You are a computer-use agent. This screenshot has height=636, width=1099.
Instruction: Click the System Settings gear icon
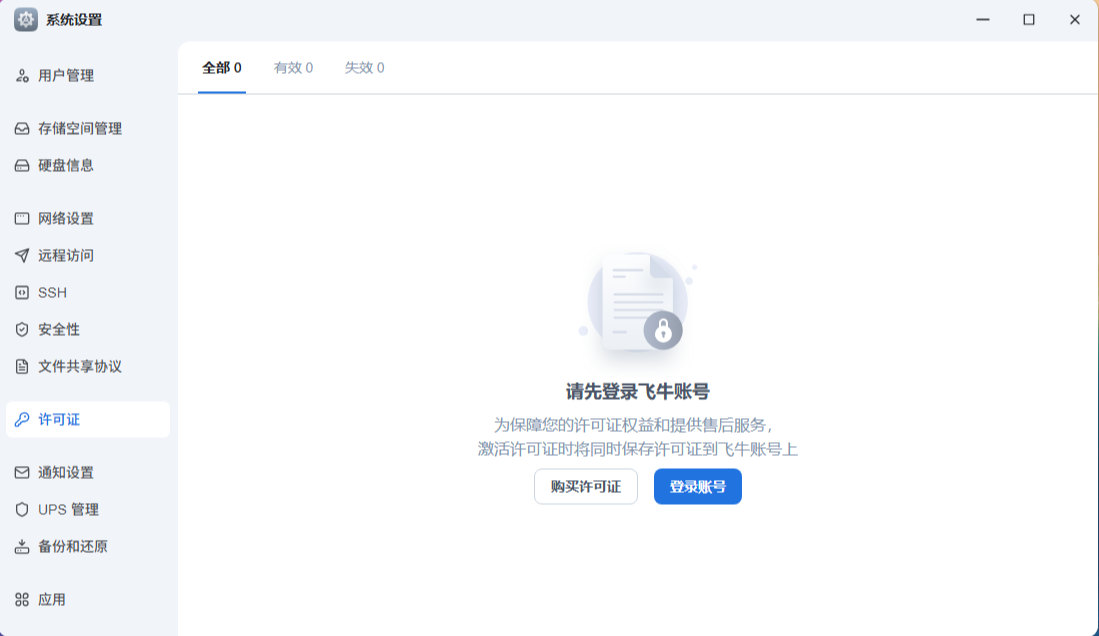(26, 20)
